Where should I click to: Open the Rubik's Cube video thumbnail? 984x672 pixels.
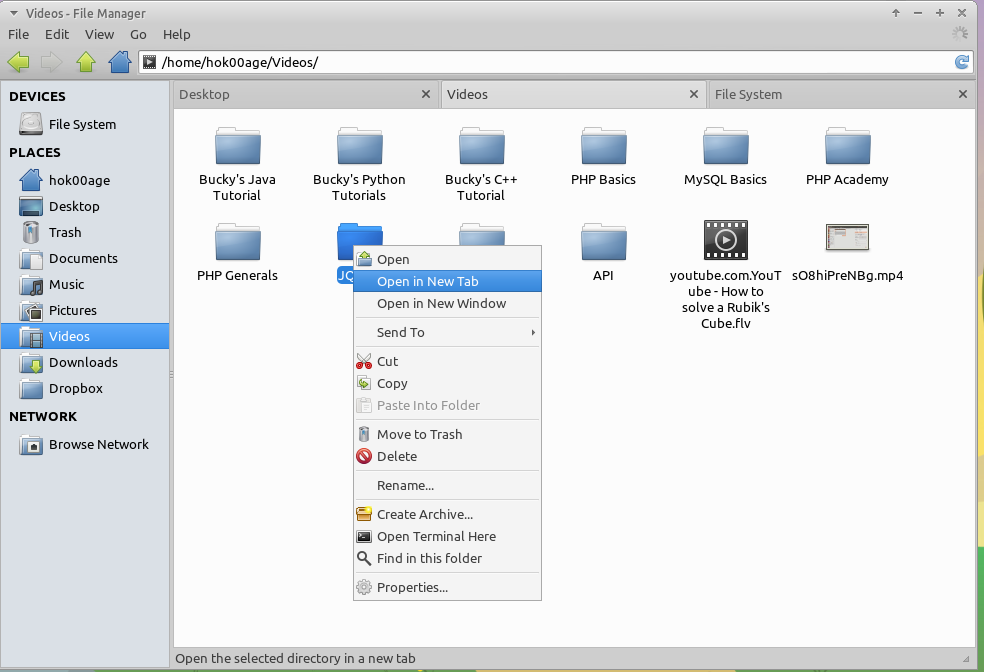[x=724, y=240]
